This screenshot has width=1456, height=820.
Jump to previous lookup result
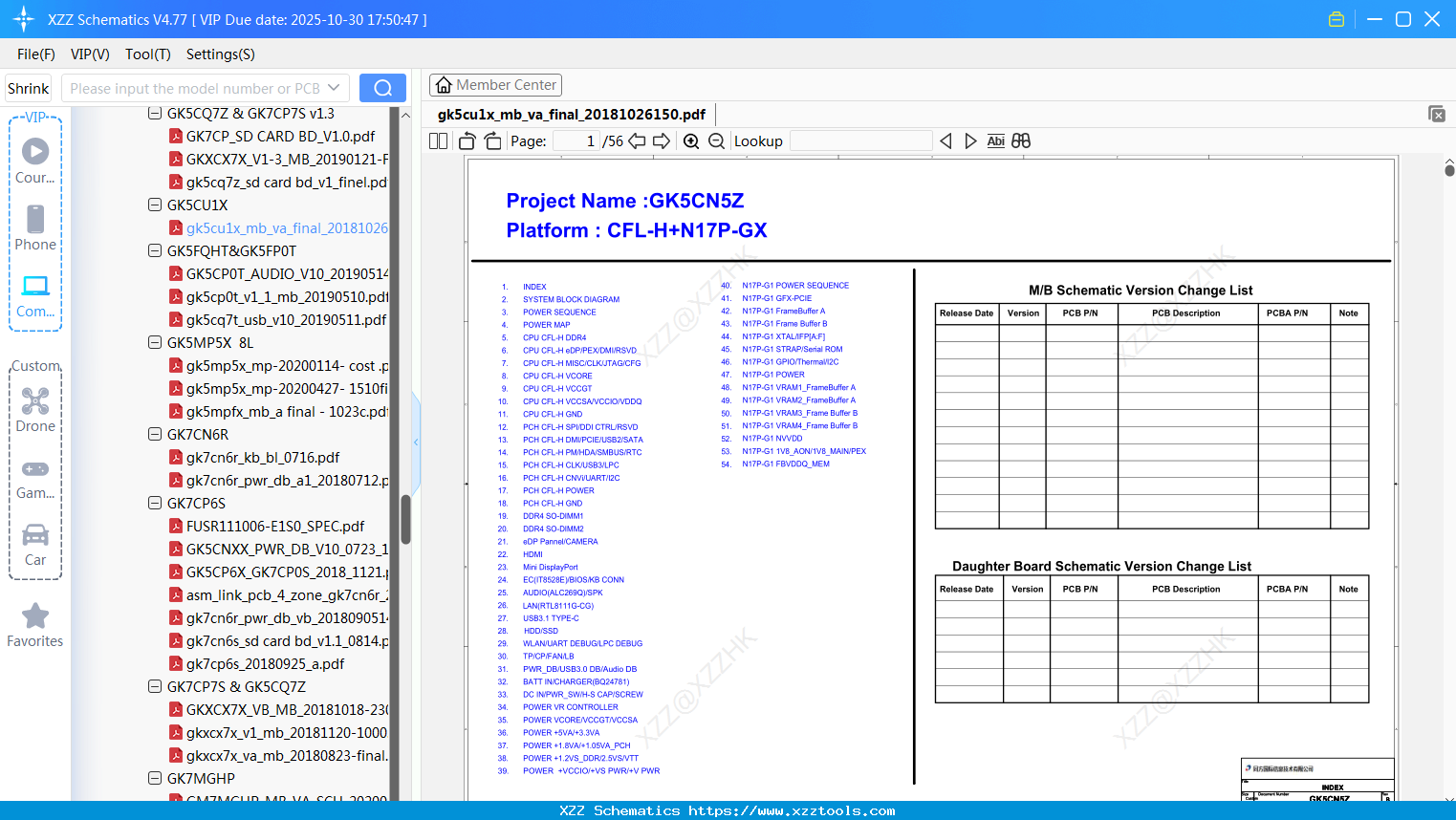pyautogui.click(x=945, y=141)
